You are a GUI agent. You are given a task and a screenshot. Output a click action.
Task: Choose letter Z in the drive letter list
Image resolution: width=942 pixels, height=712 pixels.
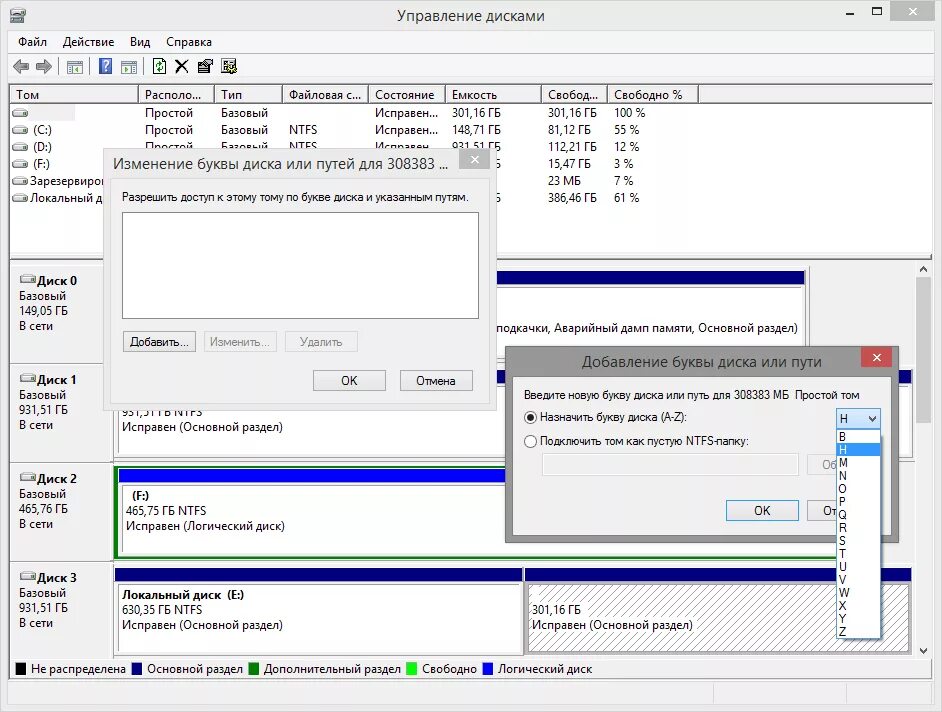pyautogui.click(x=858, y=631)
